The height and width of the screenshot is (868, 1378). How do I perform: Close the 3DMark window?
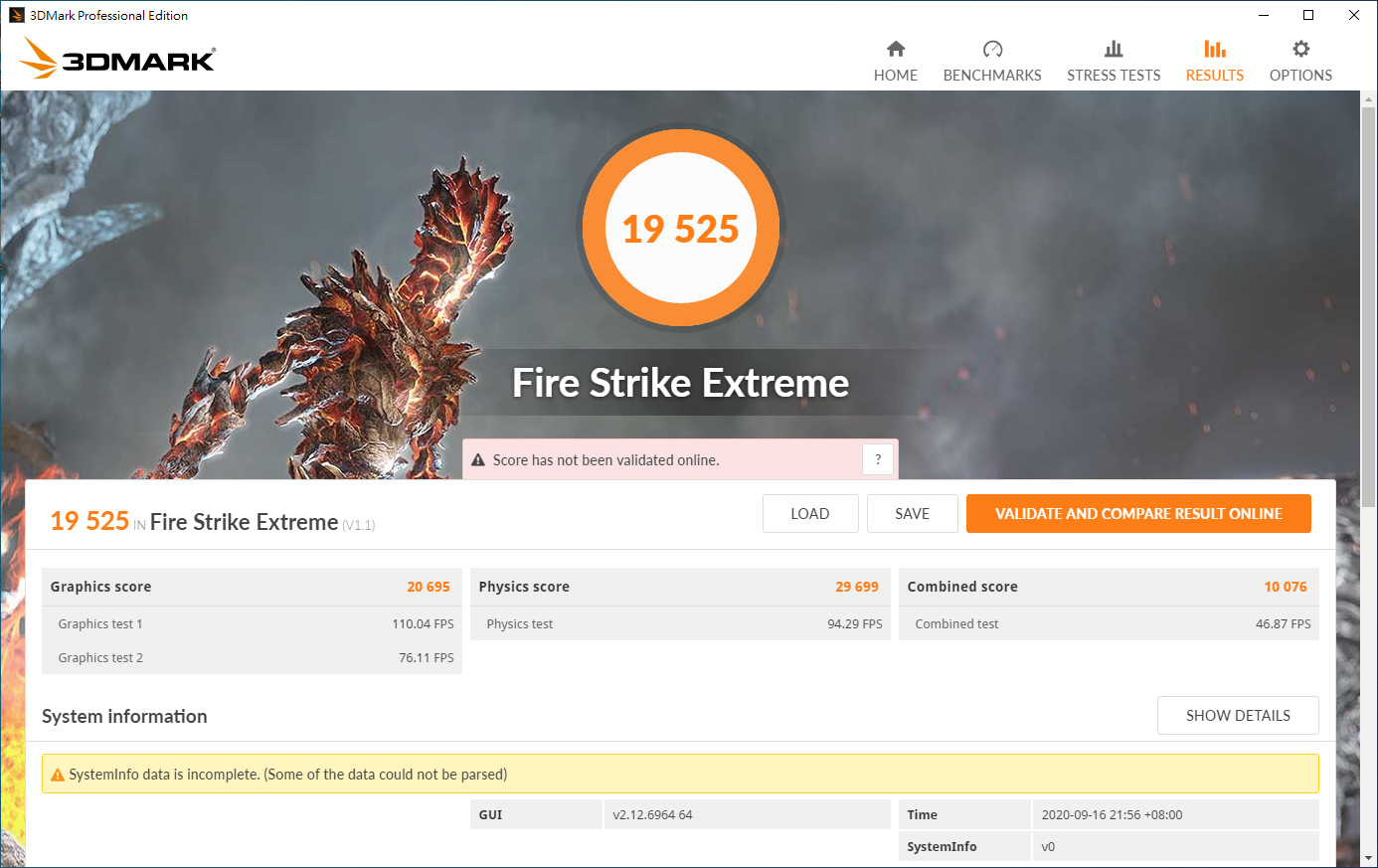click(x=1354, y=15)
